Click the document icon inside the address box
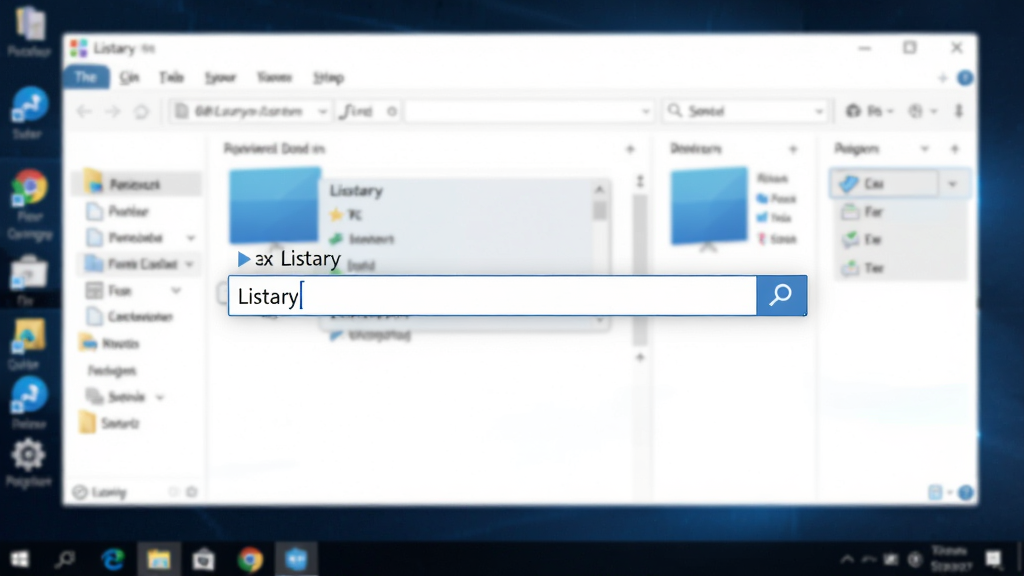Viewport: 1024px width, 576px height. point(182,111)
